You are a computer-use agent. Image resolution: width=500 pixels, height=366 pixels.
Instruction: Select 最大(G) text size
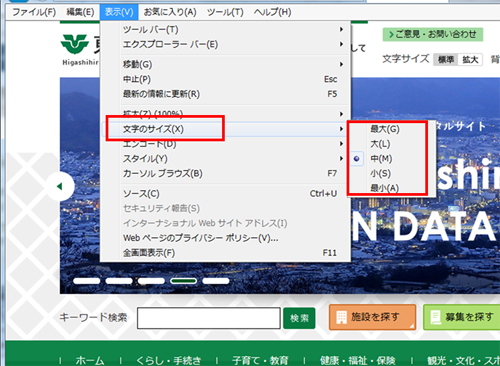391,129
